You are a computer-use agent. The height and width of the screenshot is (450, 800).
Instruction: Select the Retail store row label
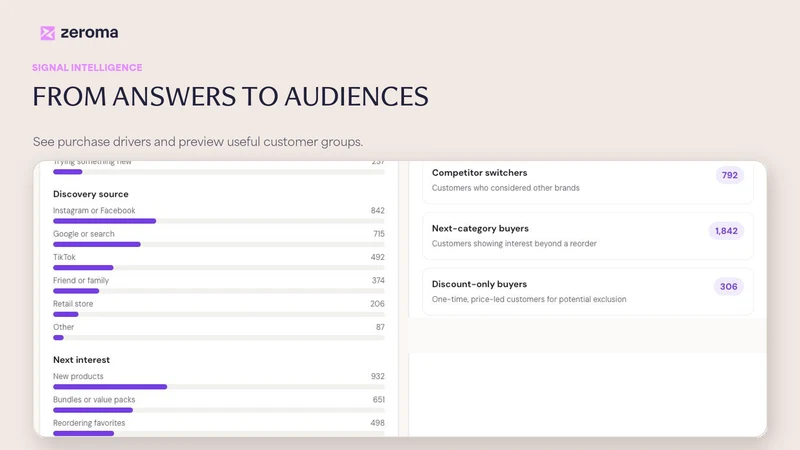click(x=73, y=304)
